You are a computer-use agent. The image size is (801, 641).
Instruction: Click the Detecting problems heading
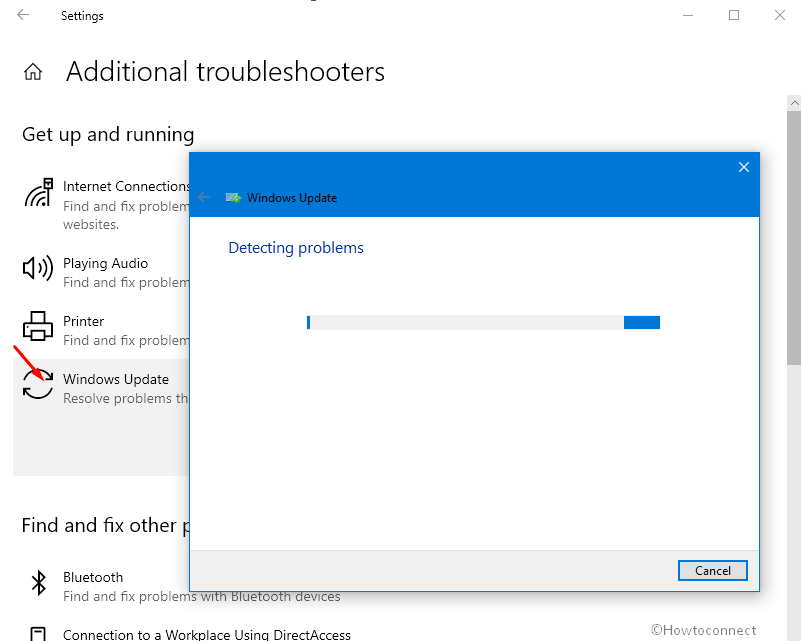(296, 248)
